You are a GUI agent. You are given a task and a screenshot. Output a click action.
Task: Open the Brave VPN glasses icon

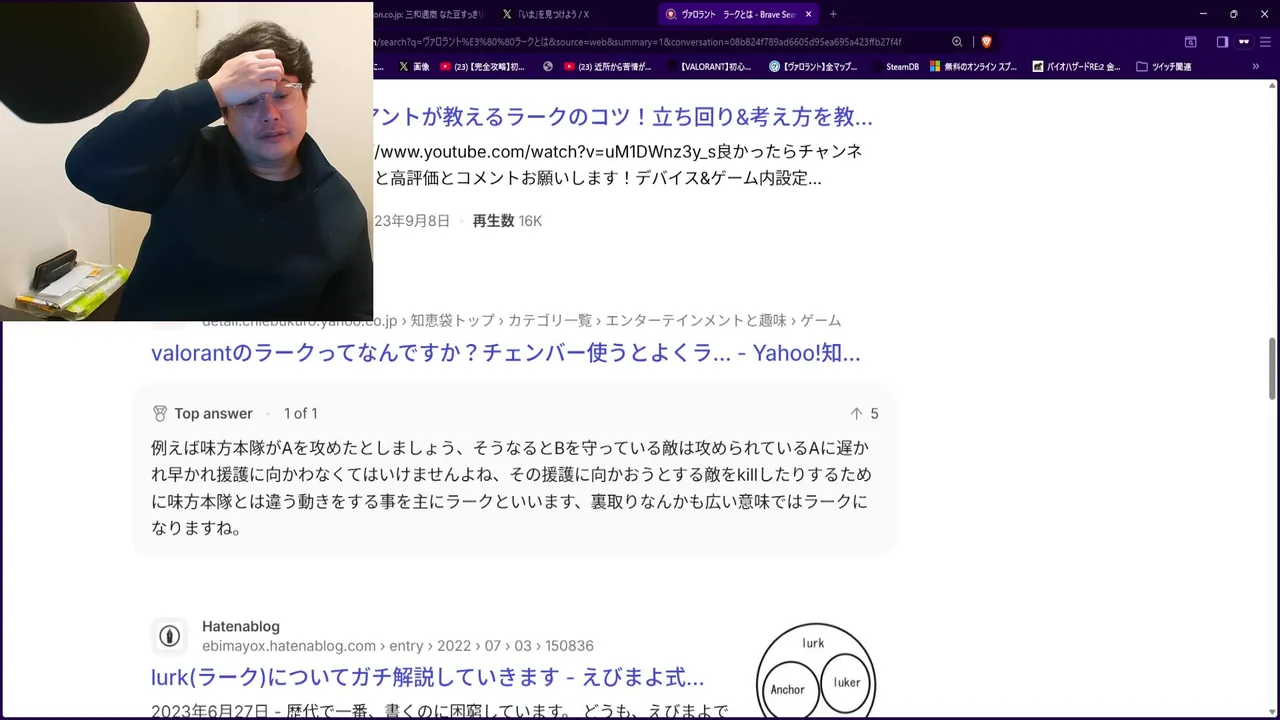1244,42
